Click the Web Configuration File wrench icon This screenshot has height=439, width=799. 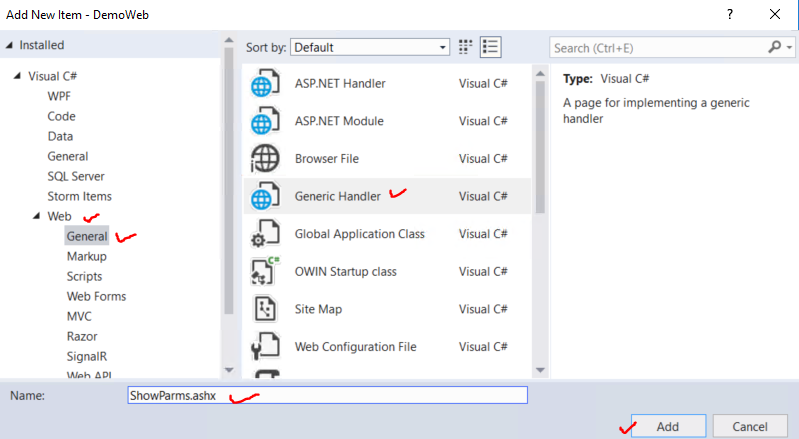pos(265,347)
